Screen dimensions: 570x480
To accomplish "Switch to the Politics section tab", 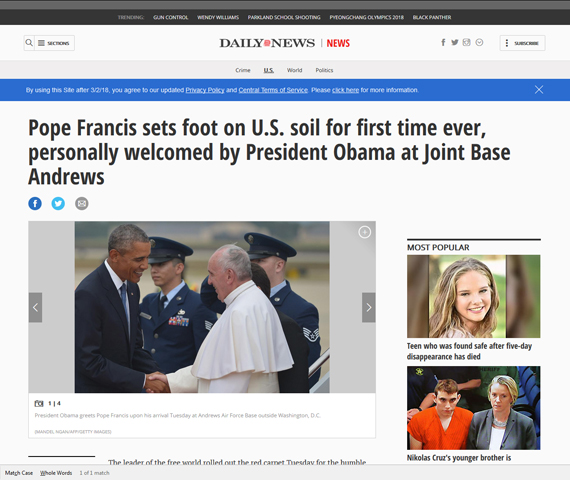I will (324, 70).
